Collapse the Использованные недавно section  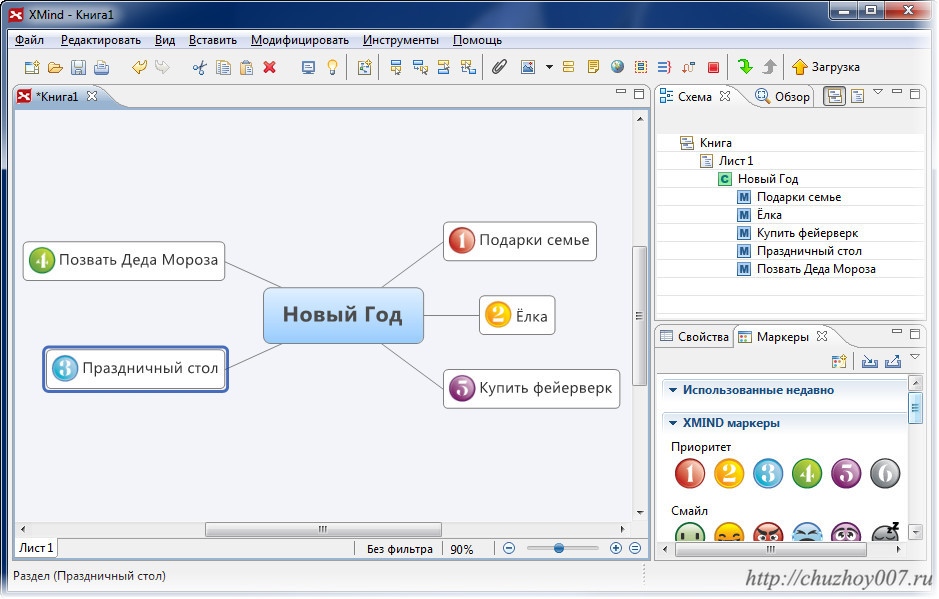point(673,390)
